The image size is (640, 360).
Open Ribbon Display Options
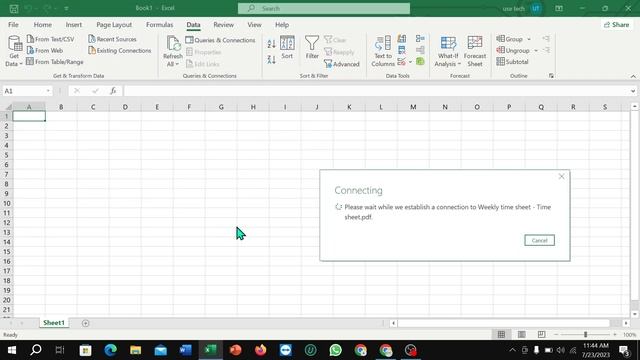tap(559, 8)
